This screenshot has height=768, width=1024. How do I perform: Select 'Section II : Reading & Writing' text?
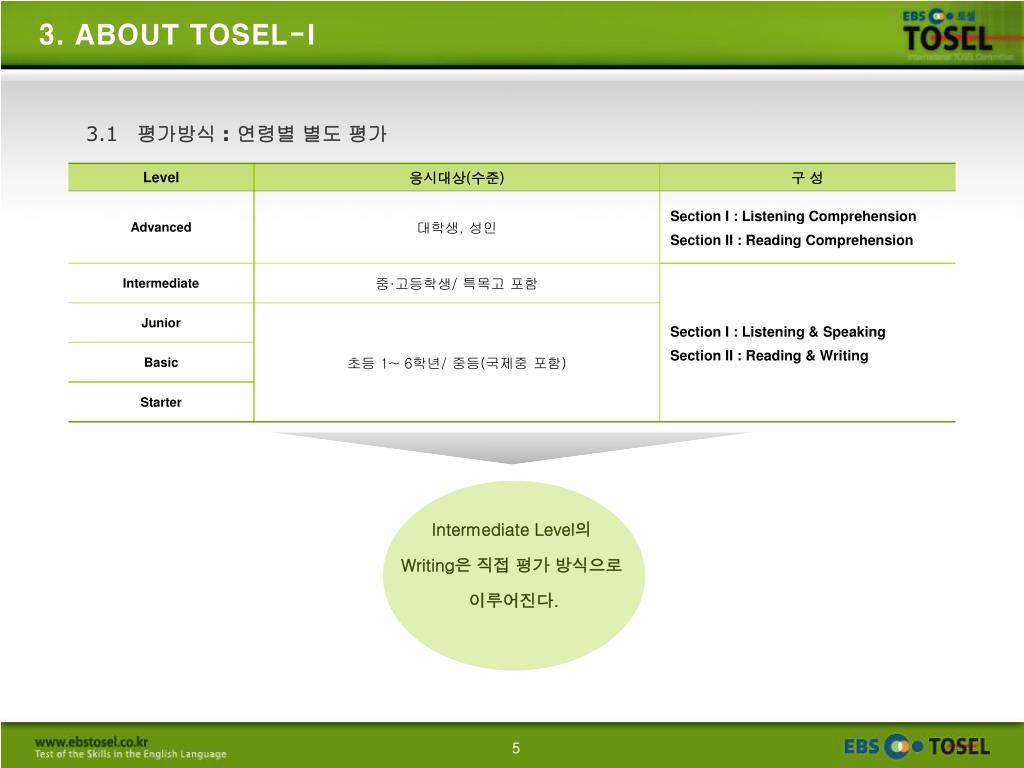pos(769,356)
